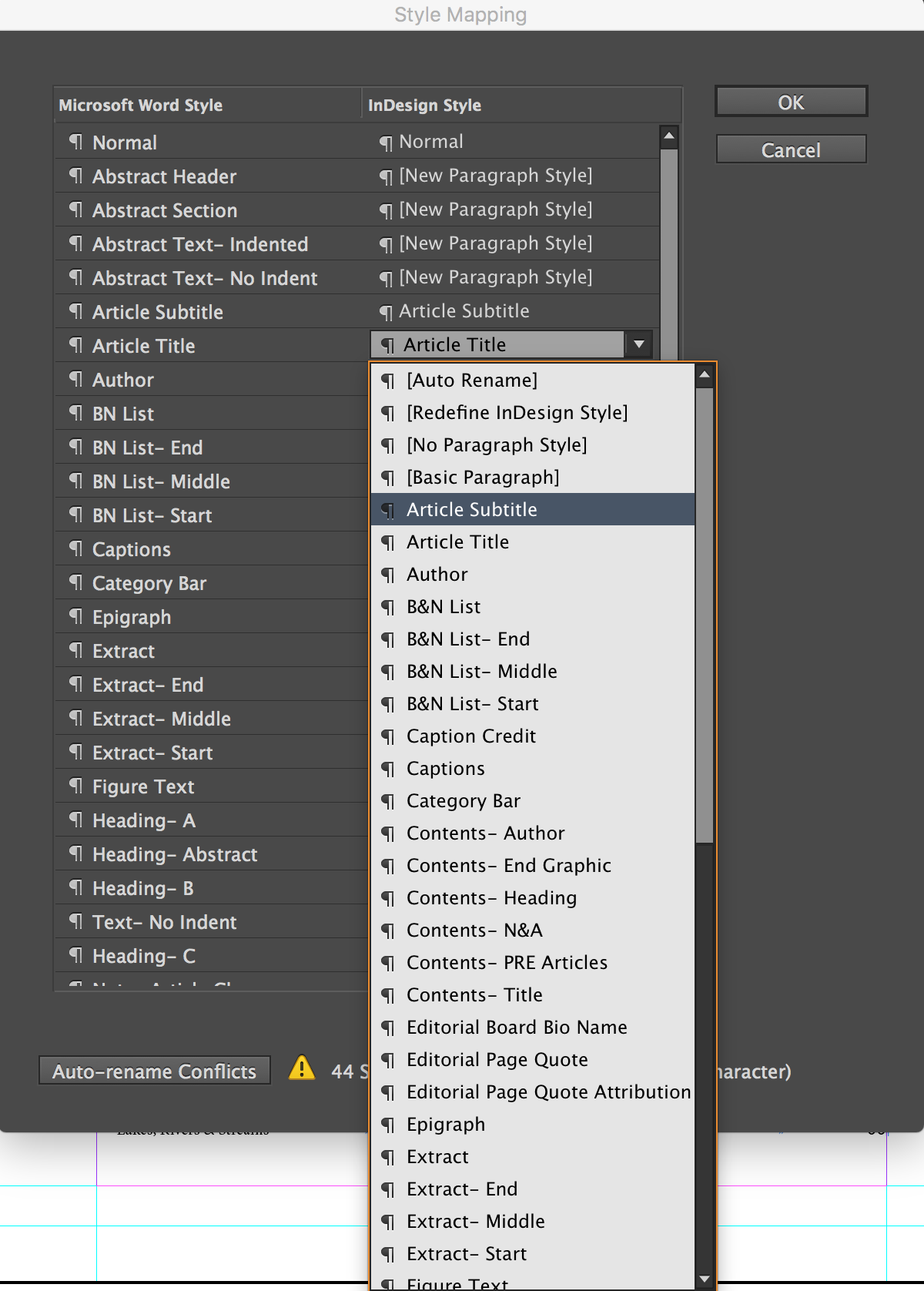Select the Text- No Indent Word style row
Screen dimensions: 924x1291
point(212,921)
